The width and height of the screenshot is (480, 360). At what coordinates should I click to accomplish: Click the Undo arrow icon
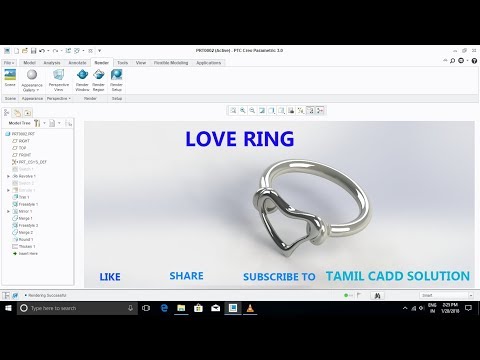(x=42, y=51)
